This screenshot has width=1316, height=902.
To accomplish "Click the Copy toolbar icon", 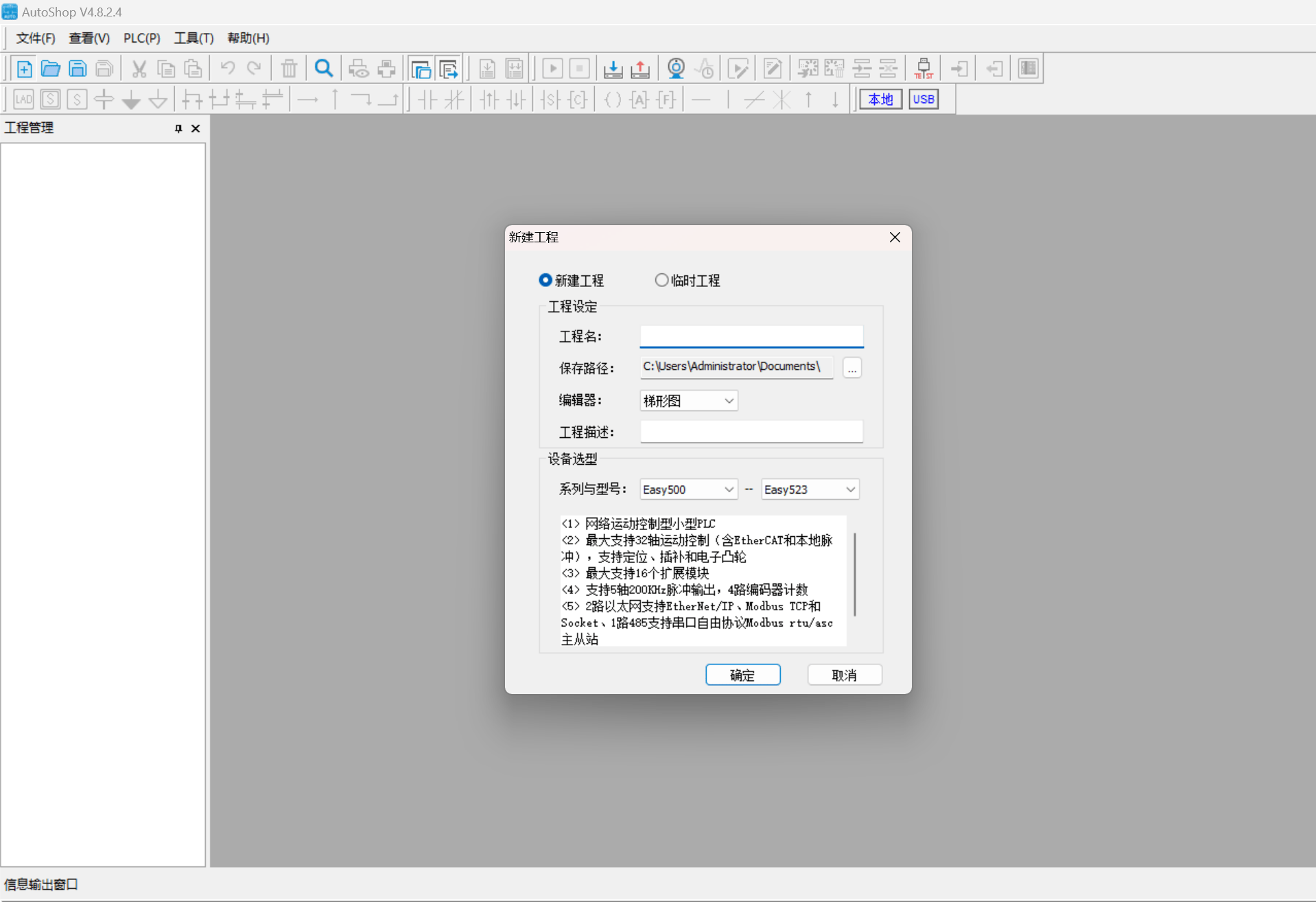I will coord(166,69).
